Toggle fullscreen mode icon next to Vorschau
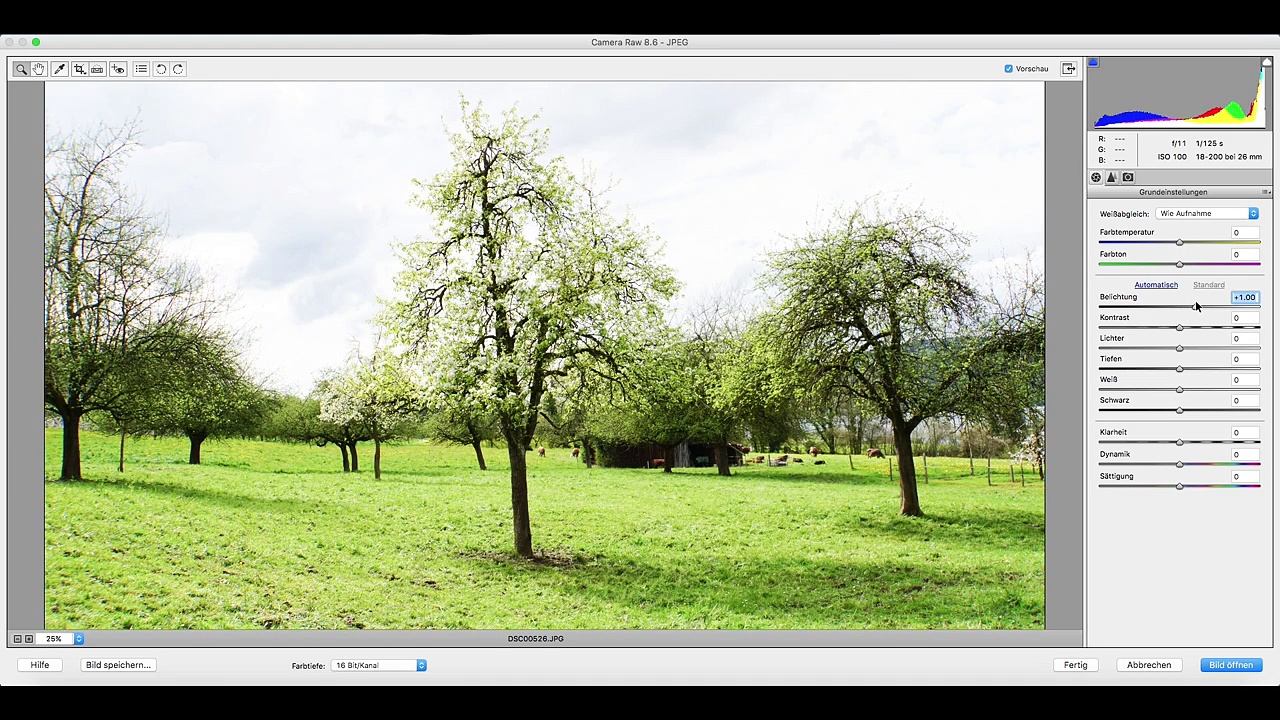Image resolution: width=1280 pixels, height=720 pixels. pyautogui.click(x=1068, y=69)
